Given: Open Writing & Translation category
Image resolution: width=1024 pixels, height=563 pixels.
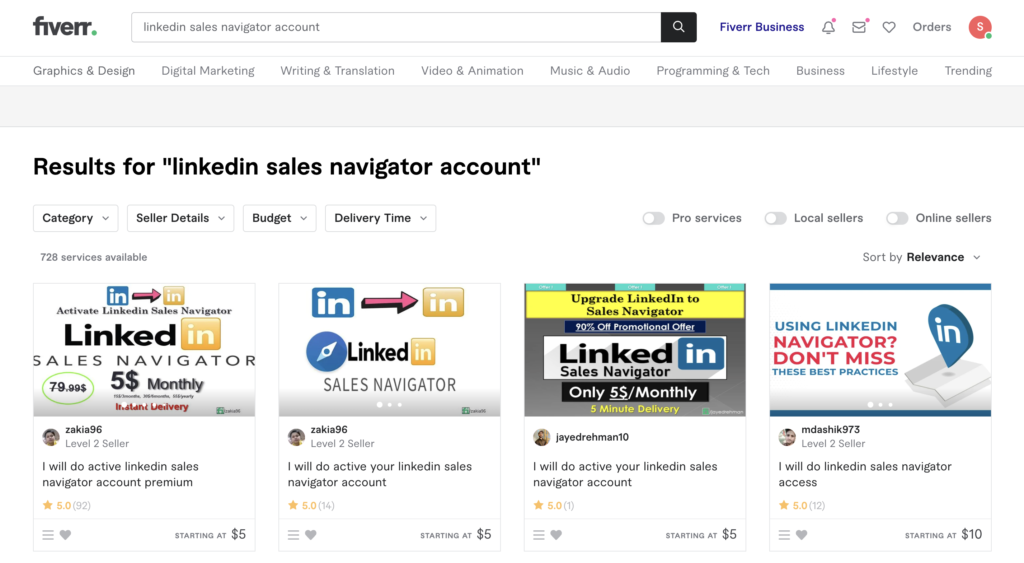Looking at the screenshot, I should pos(338,71).
